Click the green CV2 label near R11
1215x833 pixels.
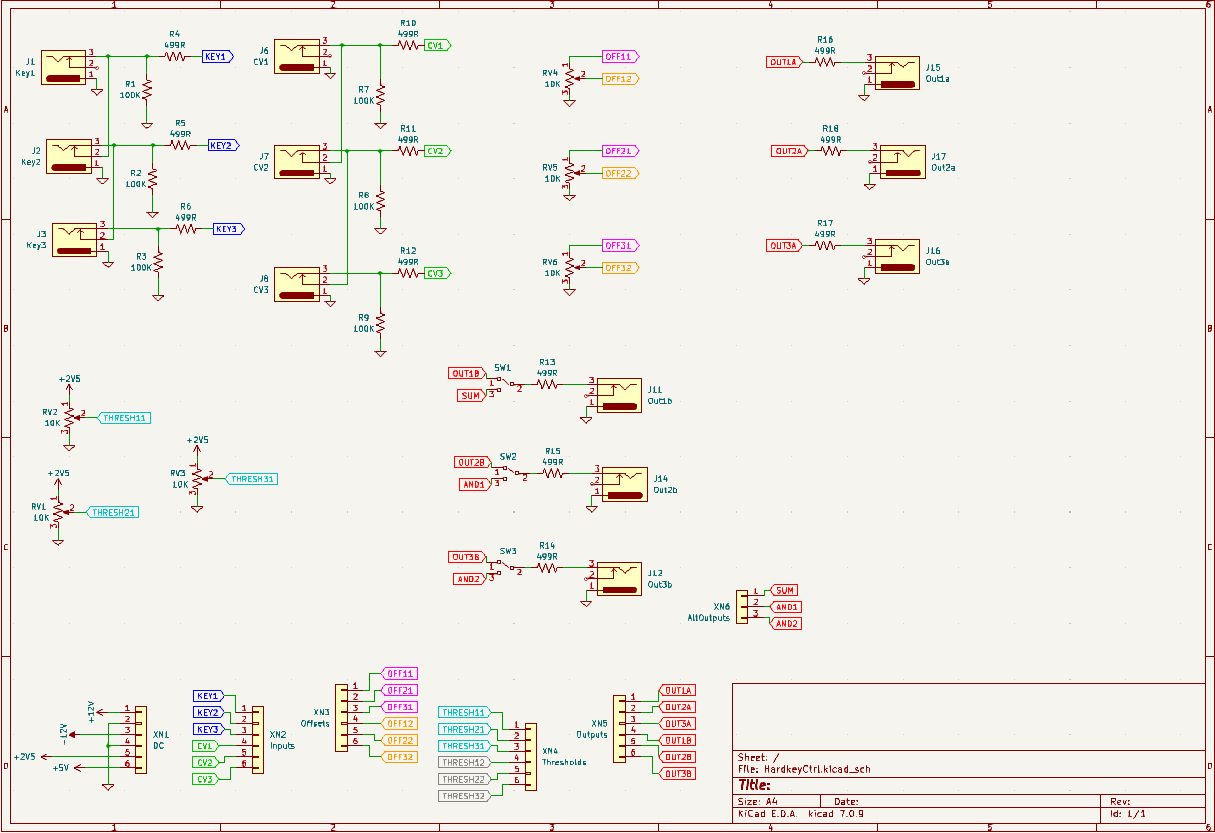(437, 151)
